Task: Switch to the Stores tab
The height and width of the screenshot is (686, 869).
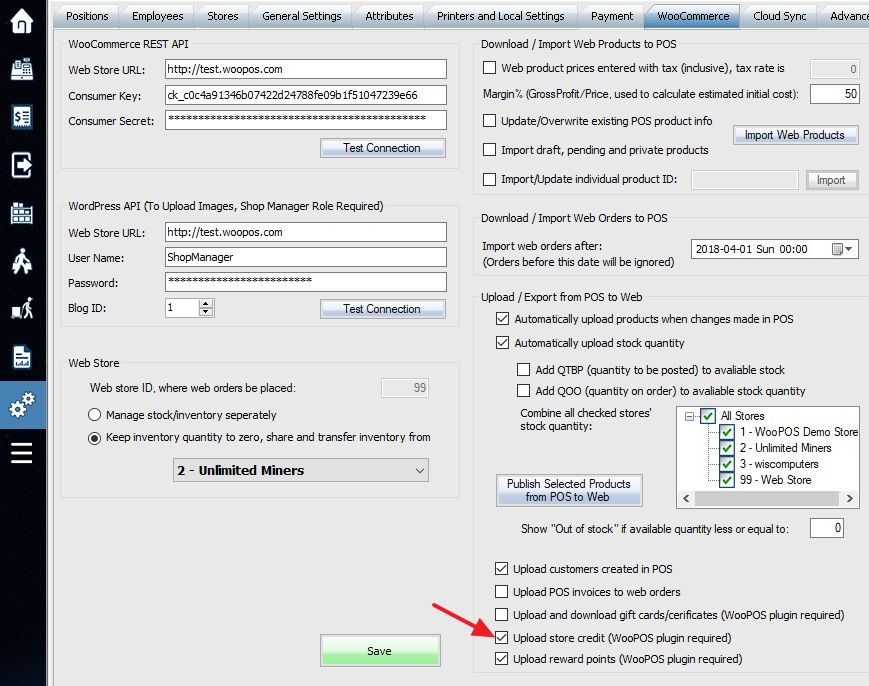Action: 222,16
